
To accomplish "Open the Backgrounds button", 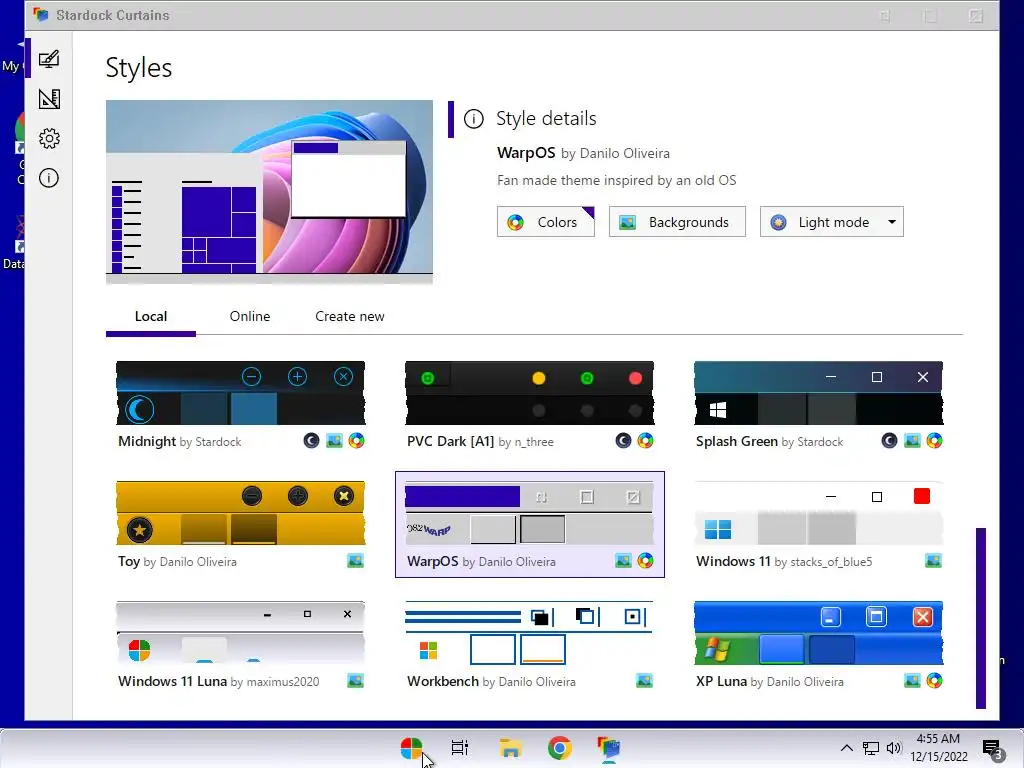I will pyautogui.click(x=677, y=222).
